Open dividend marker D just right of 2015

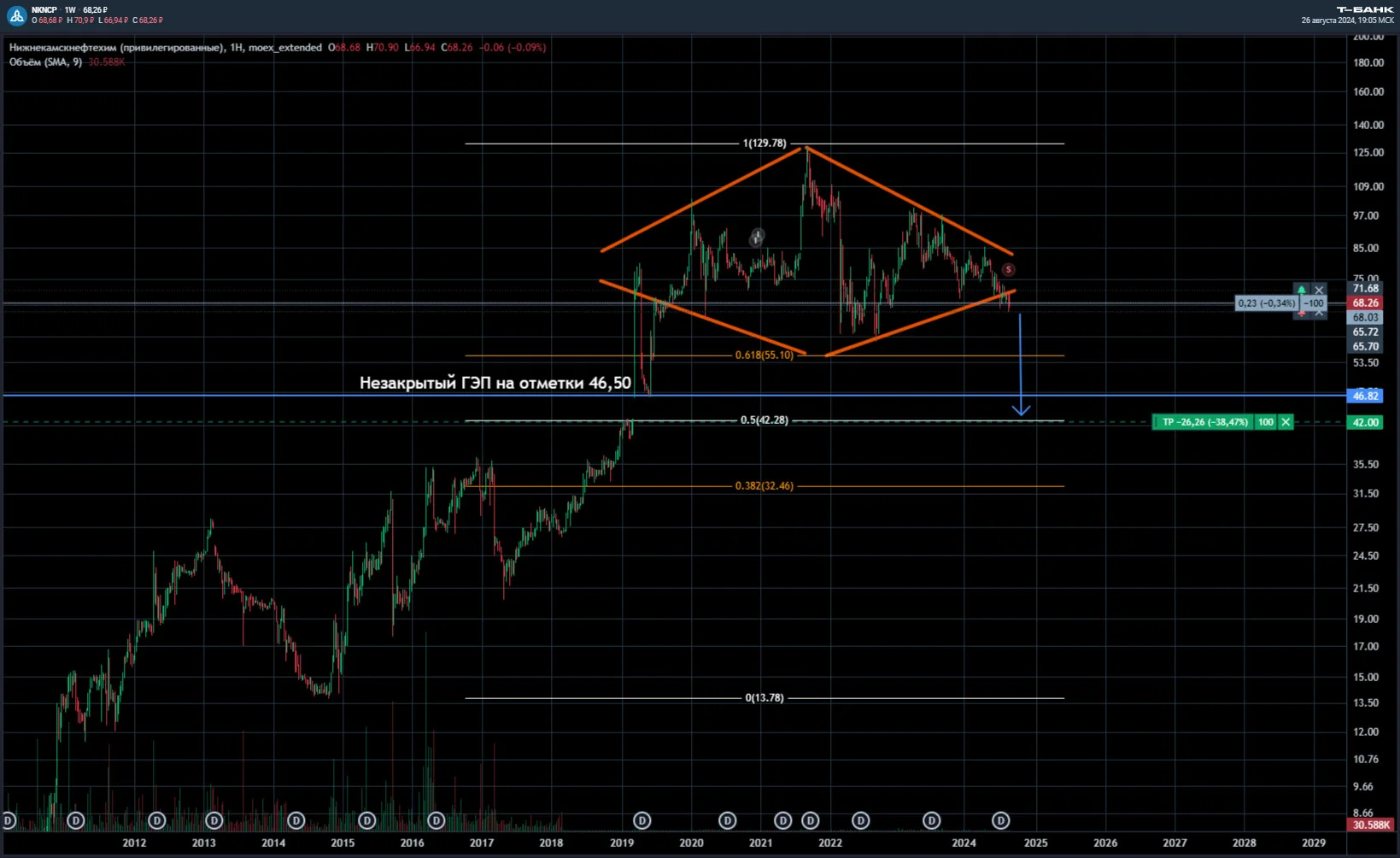point(366,820)
